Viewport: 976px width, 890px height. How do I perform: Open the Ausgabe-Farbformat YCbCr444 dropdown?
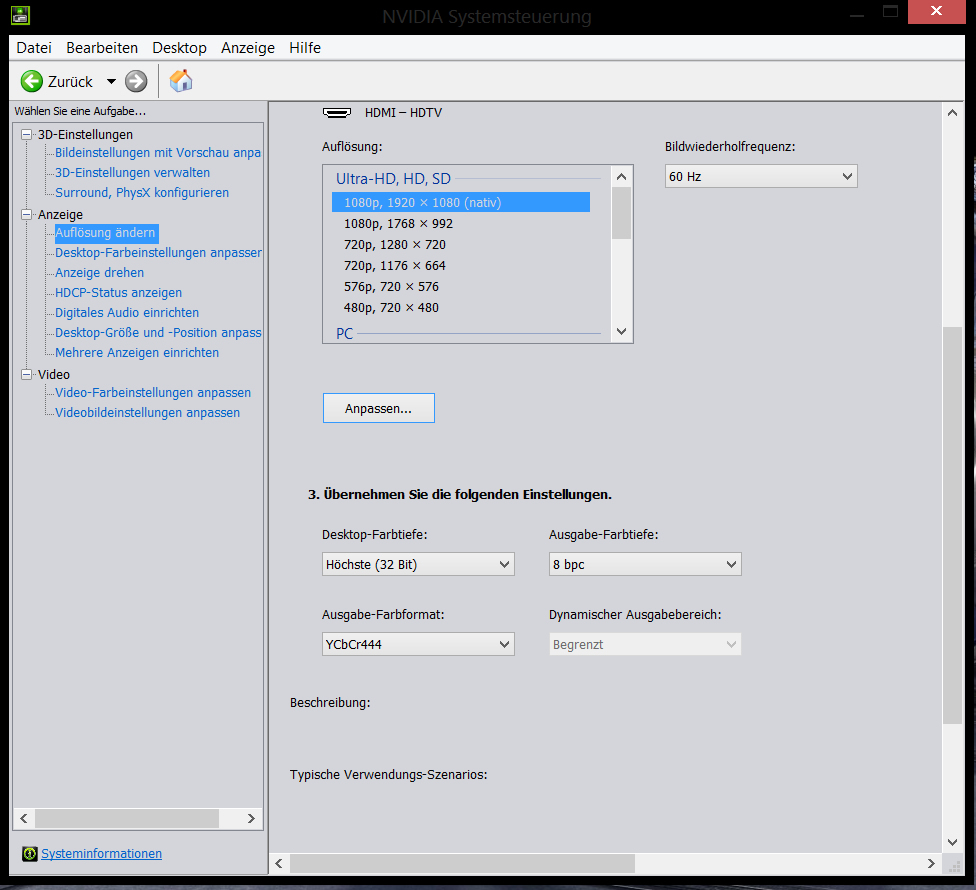pyautogui.click(x=418, y=644)
